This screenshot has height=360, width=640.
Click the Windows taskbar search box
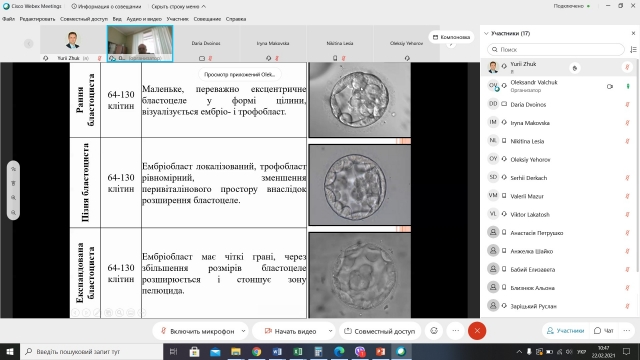(x=91, y=351)
